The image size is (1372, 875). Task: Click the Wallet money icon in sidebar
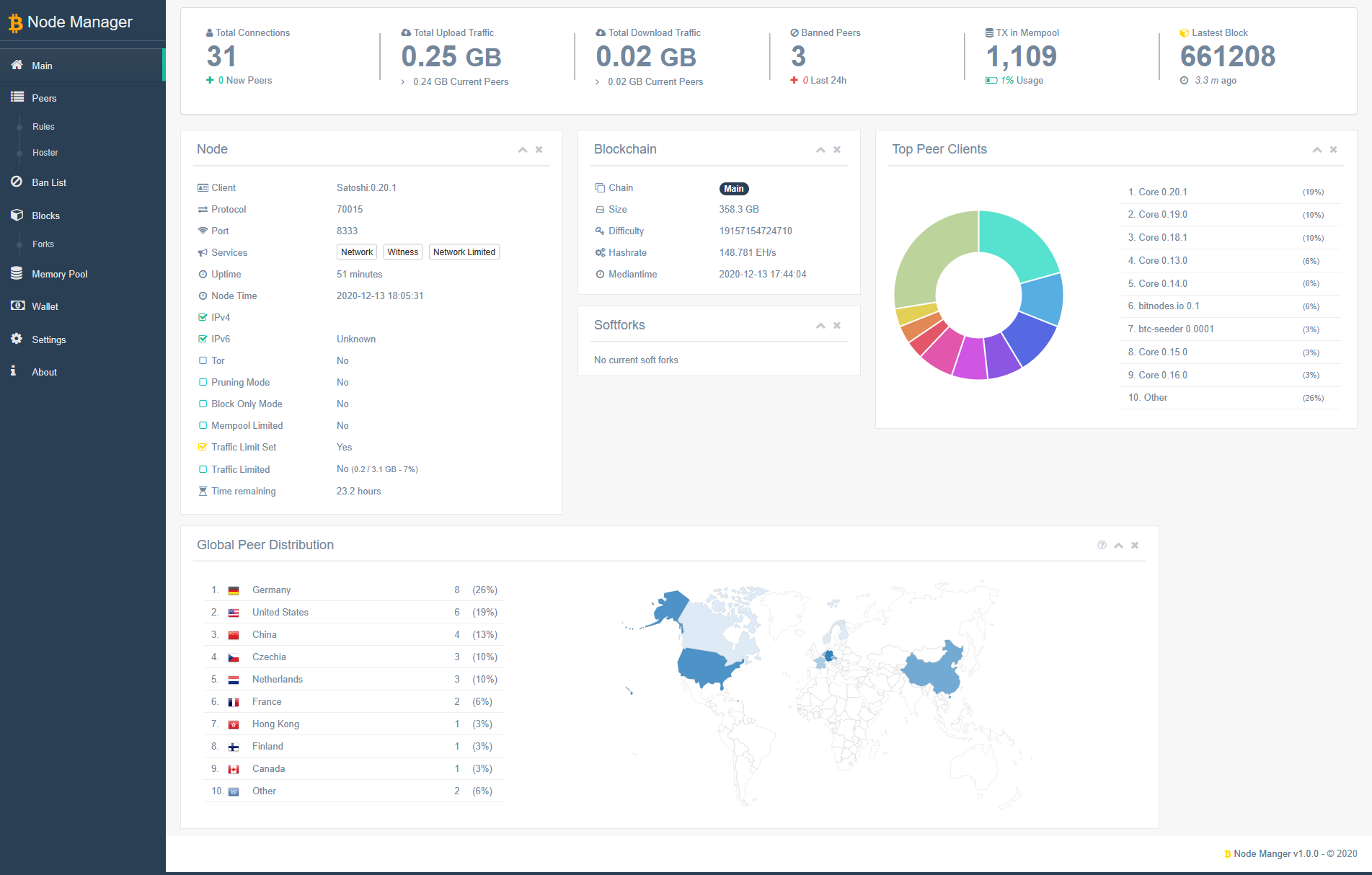click(17, 306)
